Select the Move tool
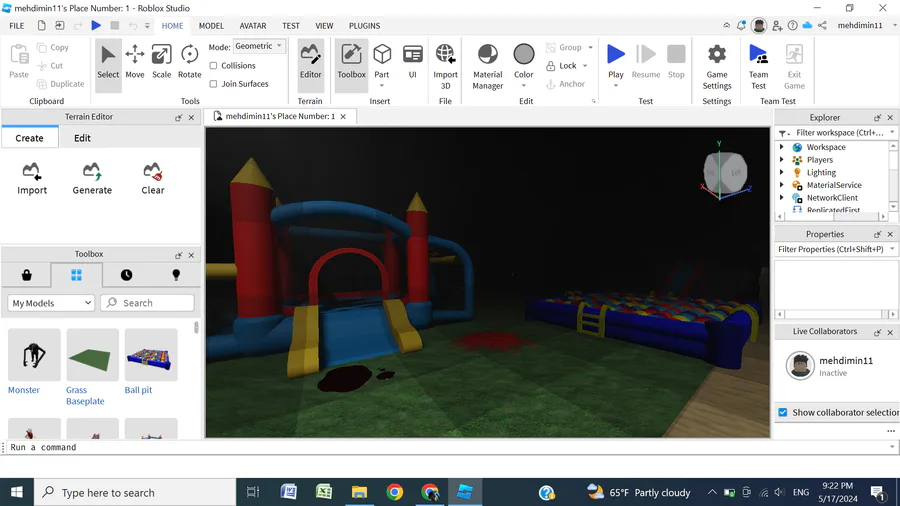 pos(135,62)
